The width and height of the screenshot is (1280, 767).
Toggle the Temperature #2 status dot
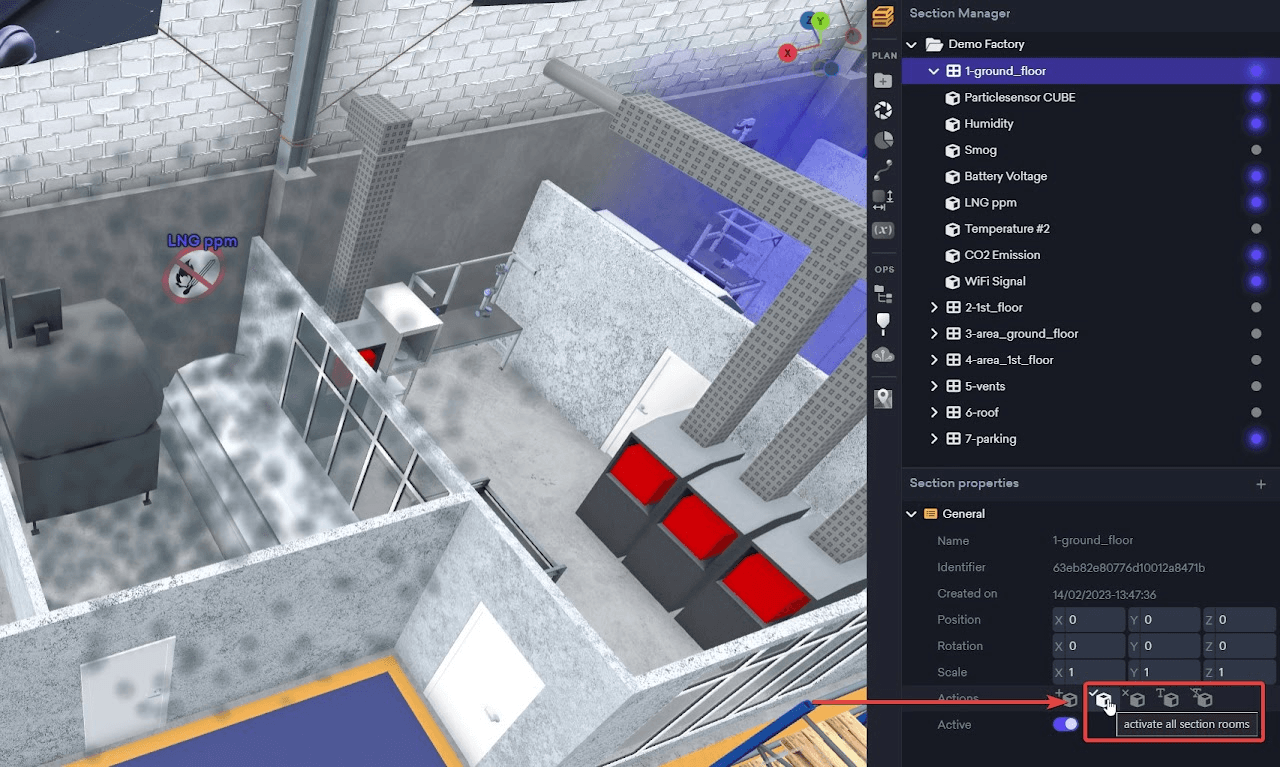[1256, 229]
